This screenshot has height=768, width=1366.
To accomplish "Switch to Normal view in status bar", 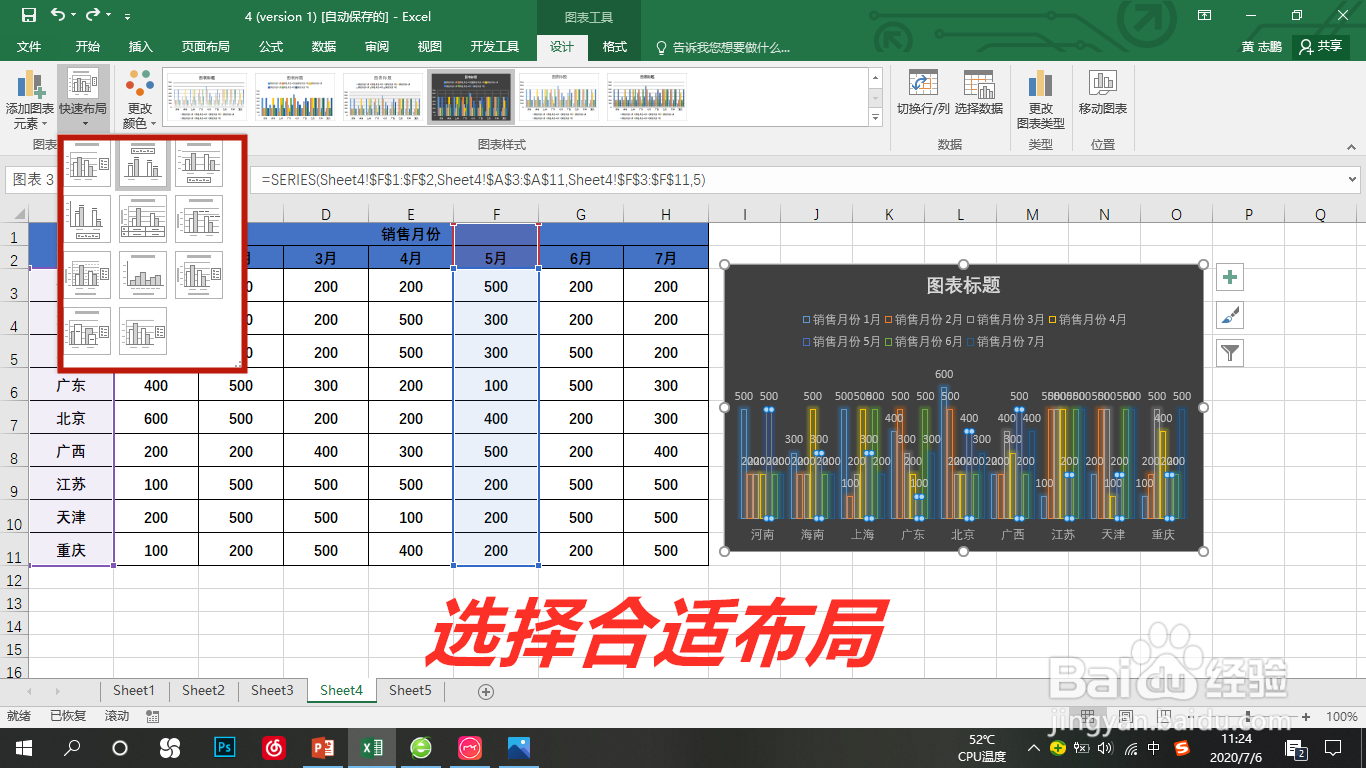I will 1087,717.
